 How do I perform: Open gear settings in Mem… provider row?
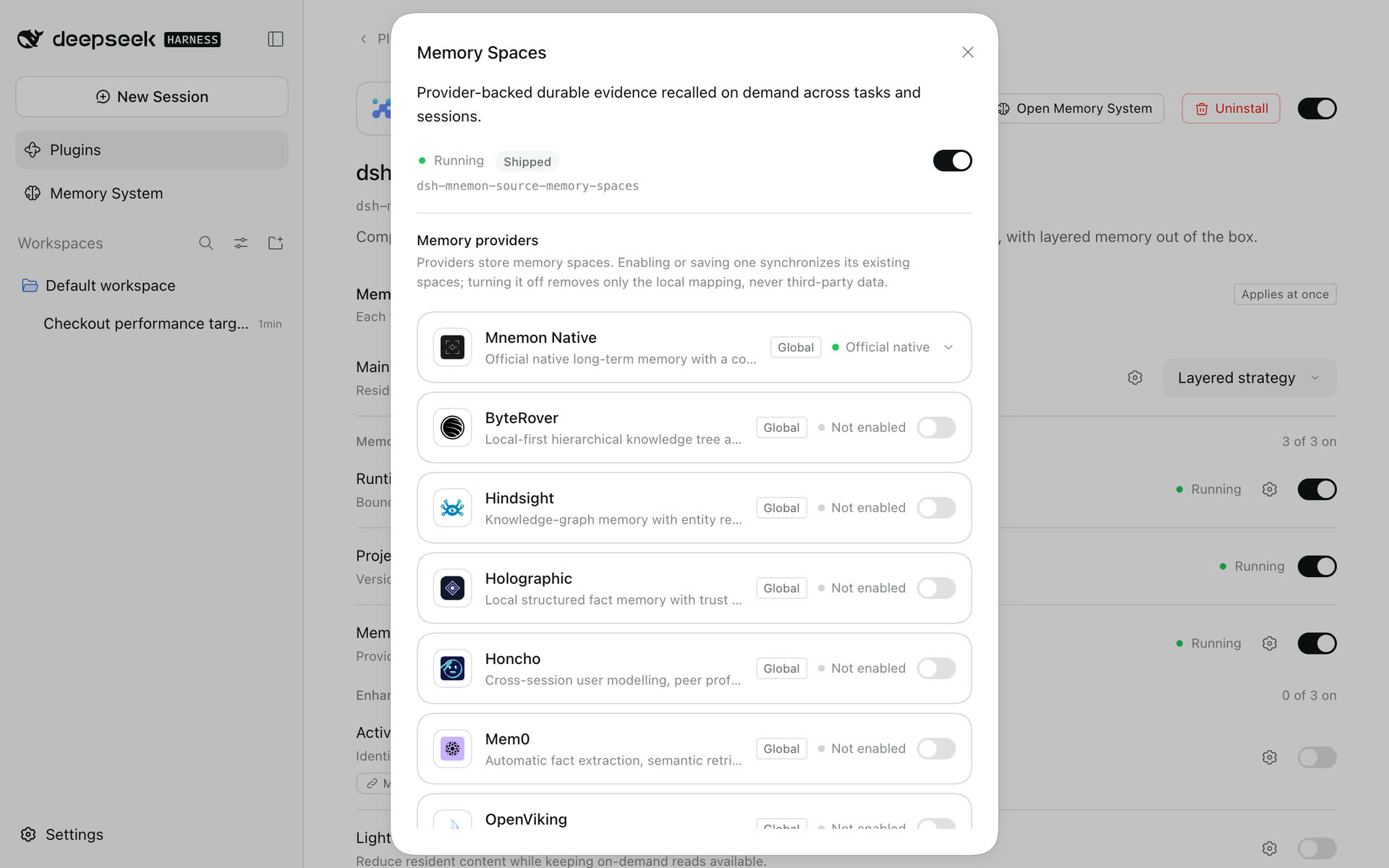click(1270, 644)
